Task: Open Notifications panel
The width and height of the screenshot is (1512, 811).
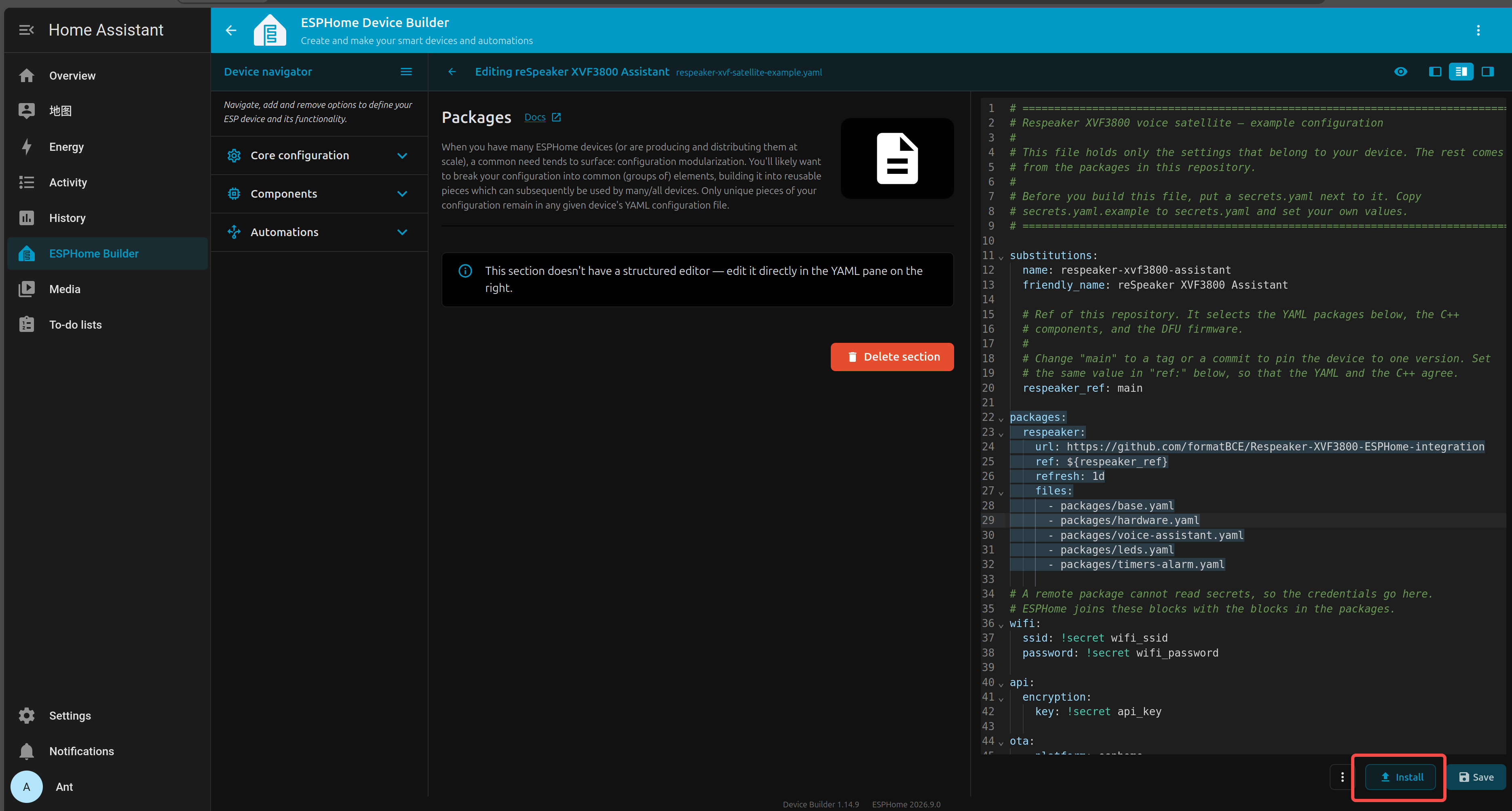Action: pyautogui.click(x=108, y=751)
